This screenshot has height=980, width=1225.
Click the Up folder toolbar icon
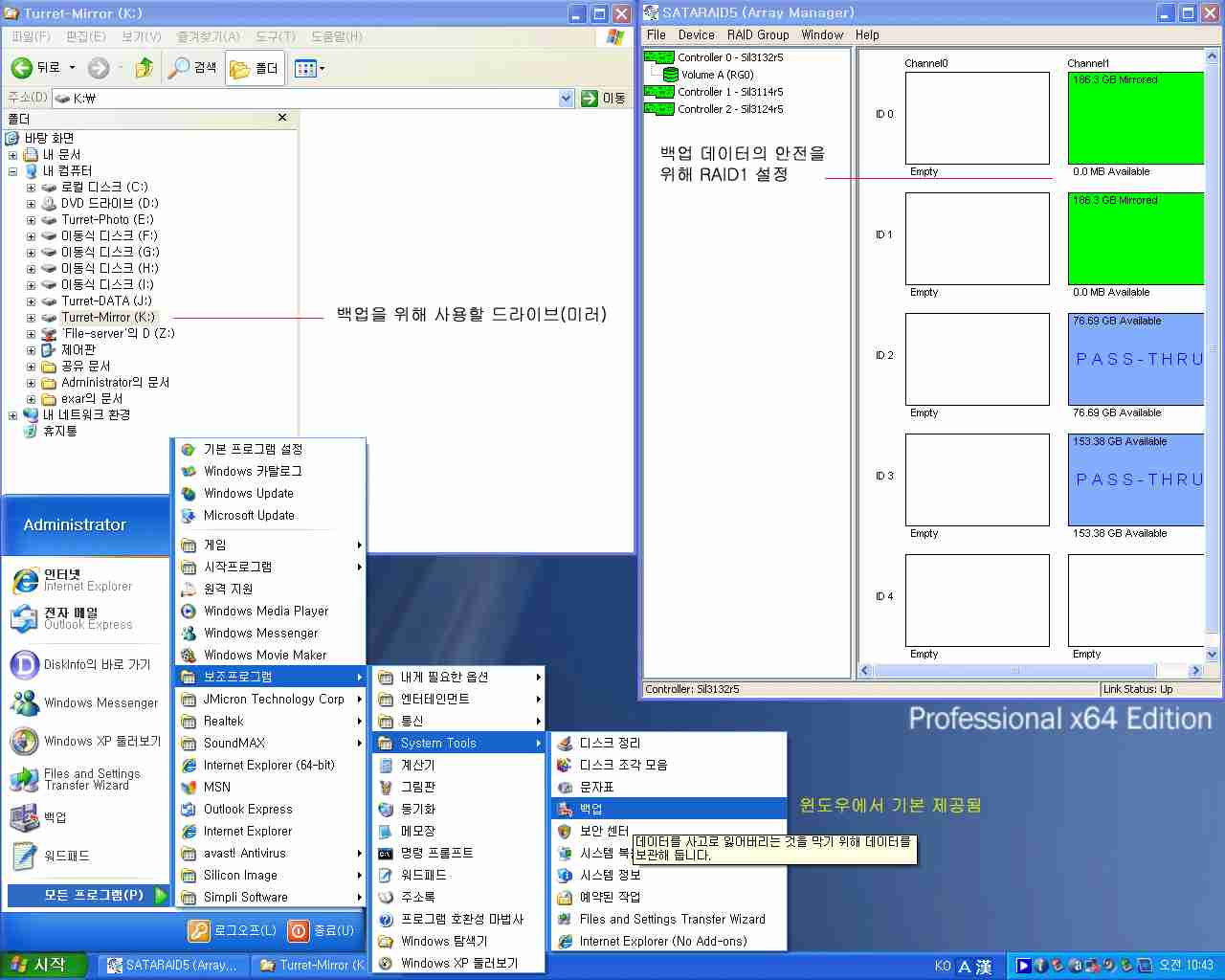pos(144,68)
